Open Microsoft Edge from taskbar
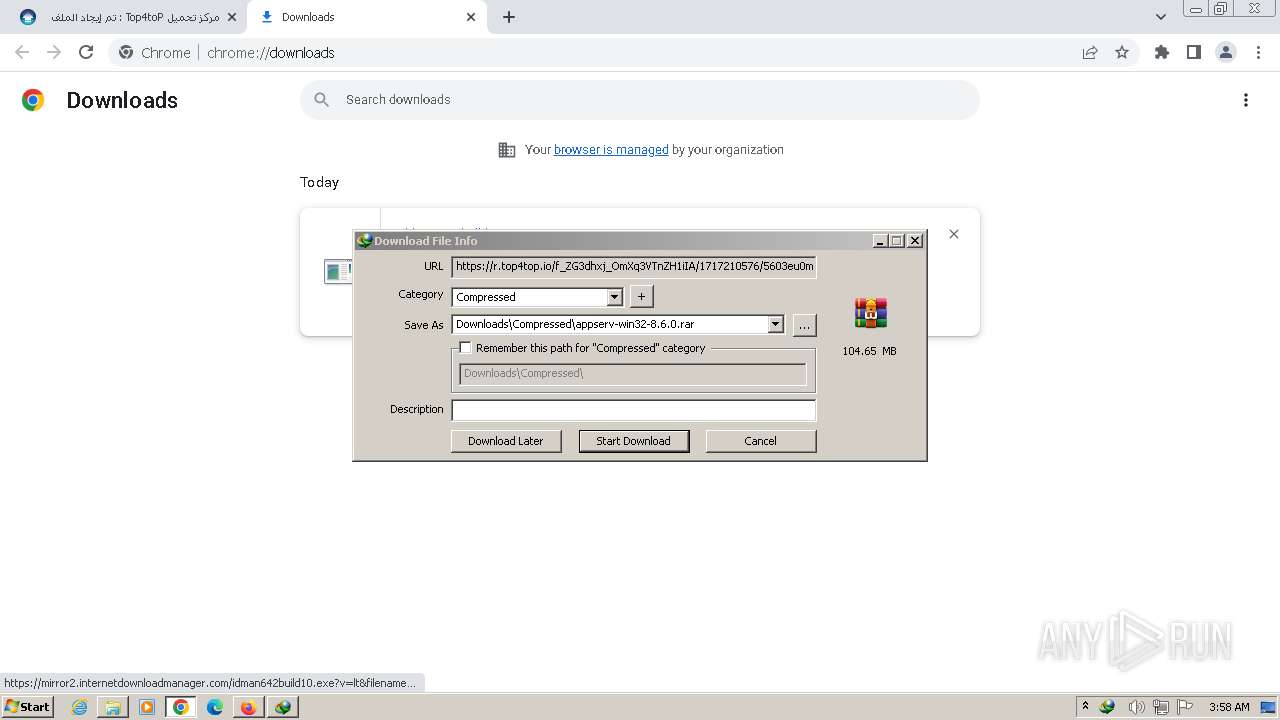1280x720 pixels. 215,707
